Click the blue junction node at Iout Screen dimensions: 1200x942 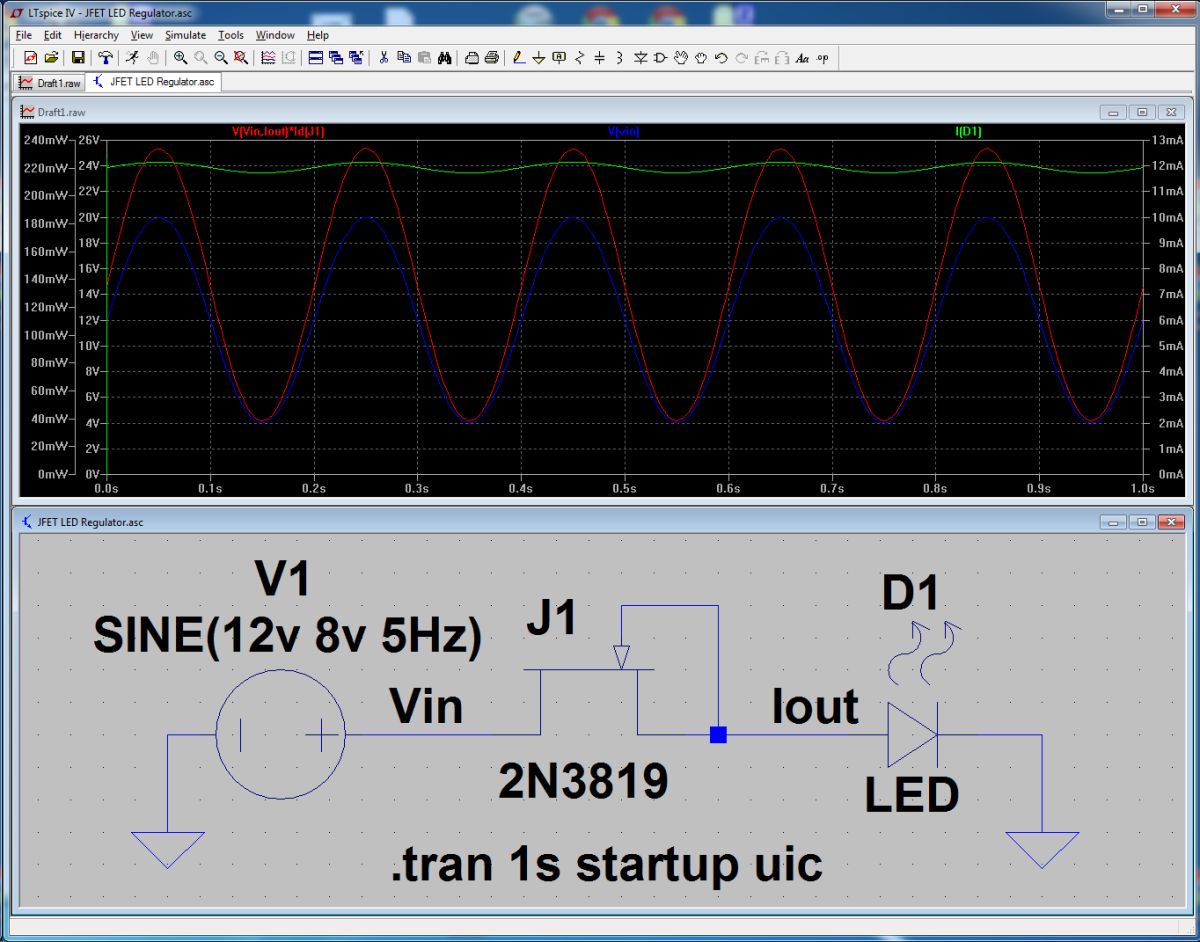(718, 735)
